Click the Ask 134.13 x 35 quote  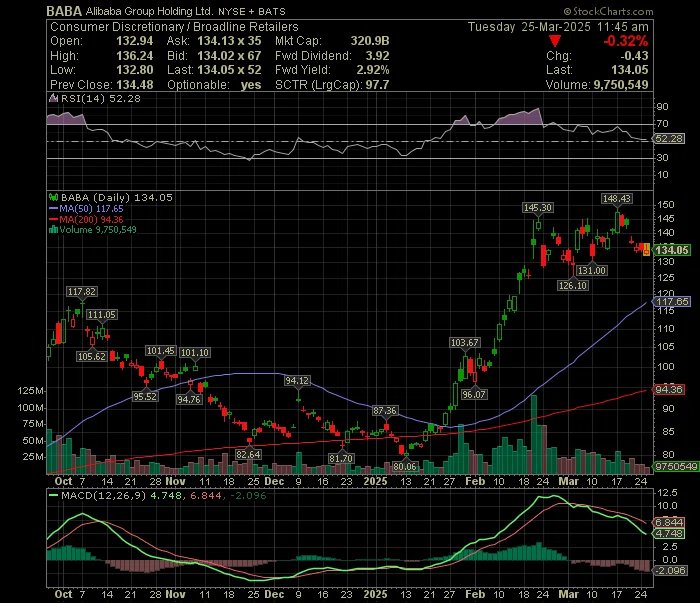[x=229, y=41]
